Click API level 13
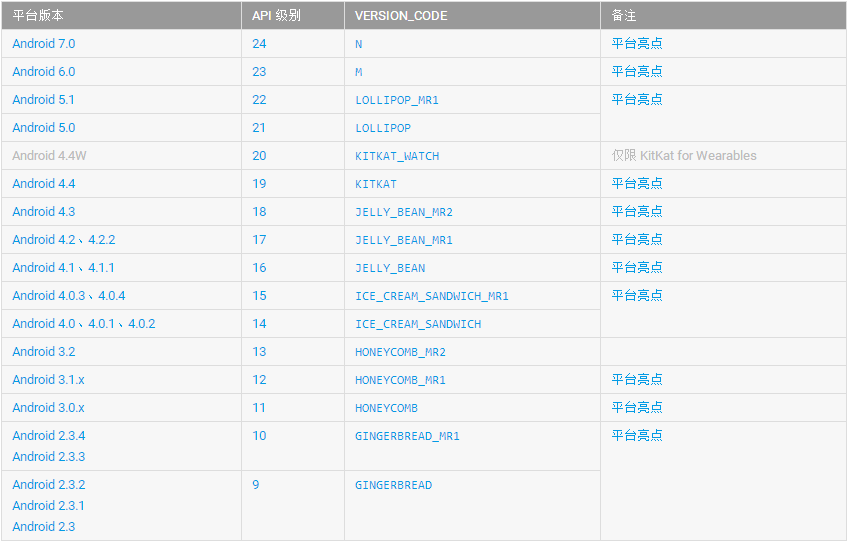850x541 pixels. (259, 352)
